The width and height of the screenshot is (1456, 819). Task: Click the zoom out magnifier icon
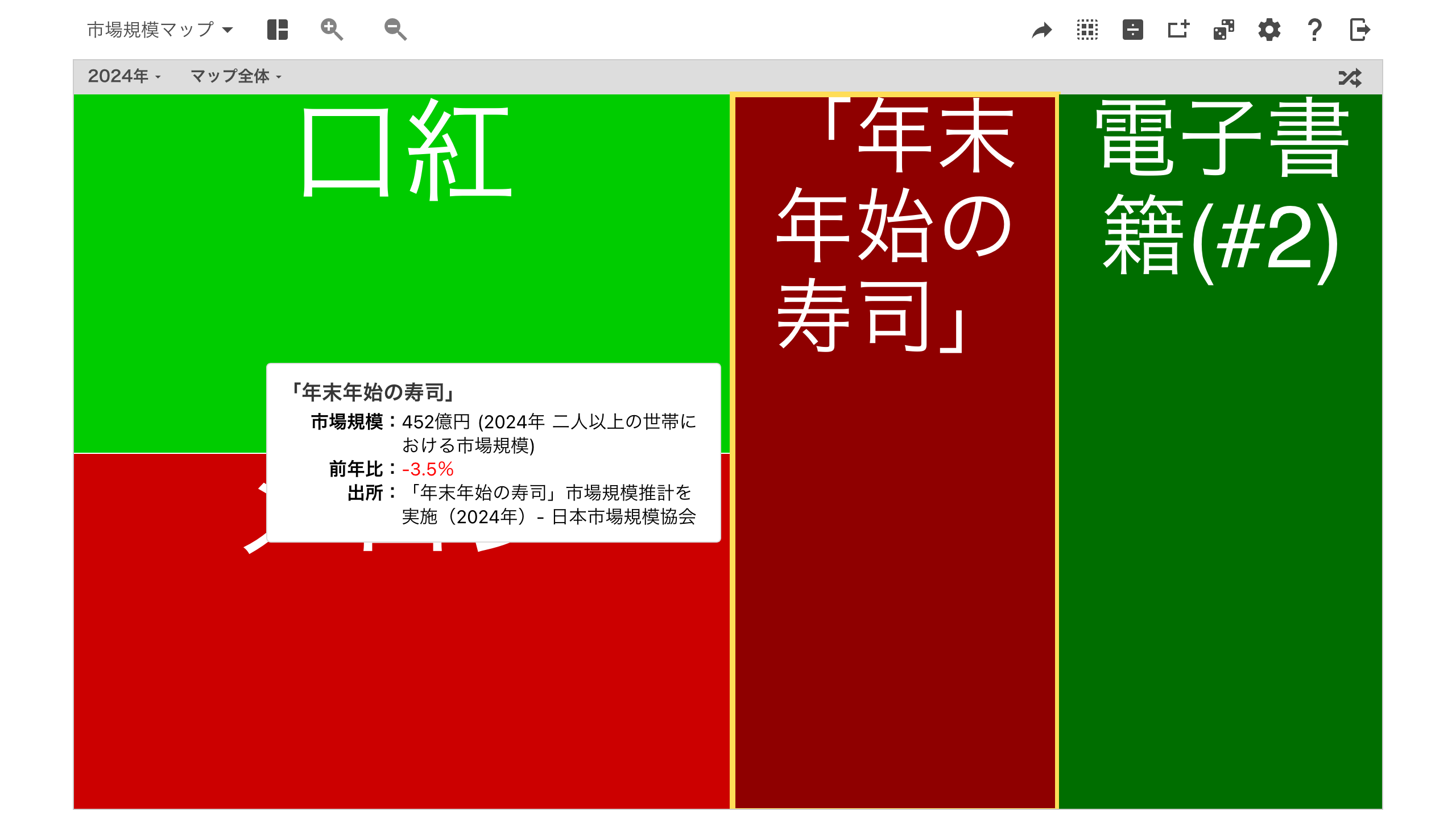[x=395, y=30]
